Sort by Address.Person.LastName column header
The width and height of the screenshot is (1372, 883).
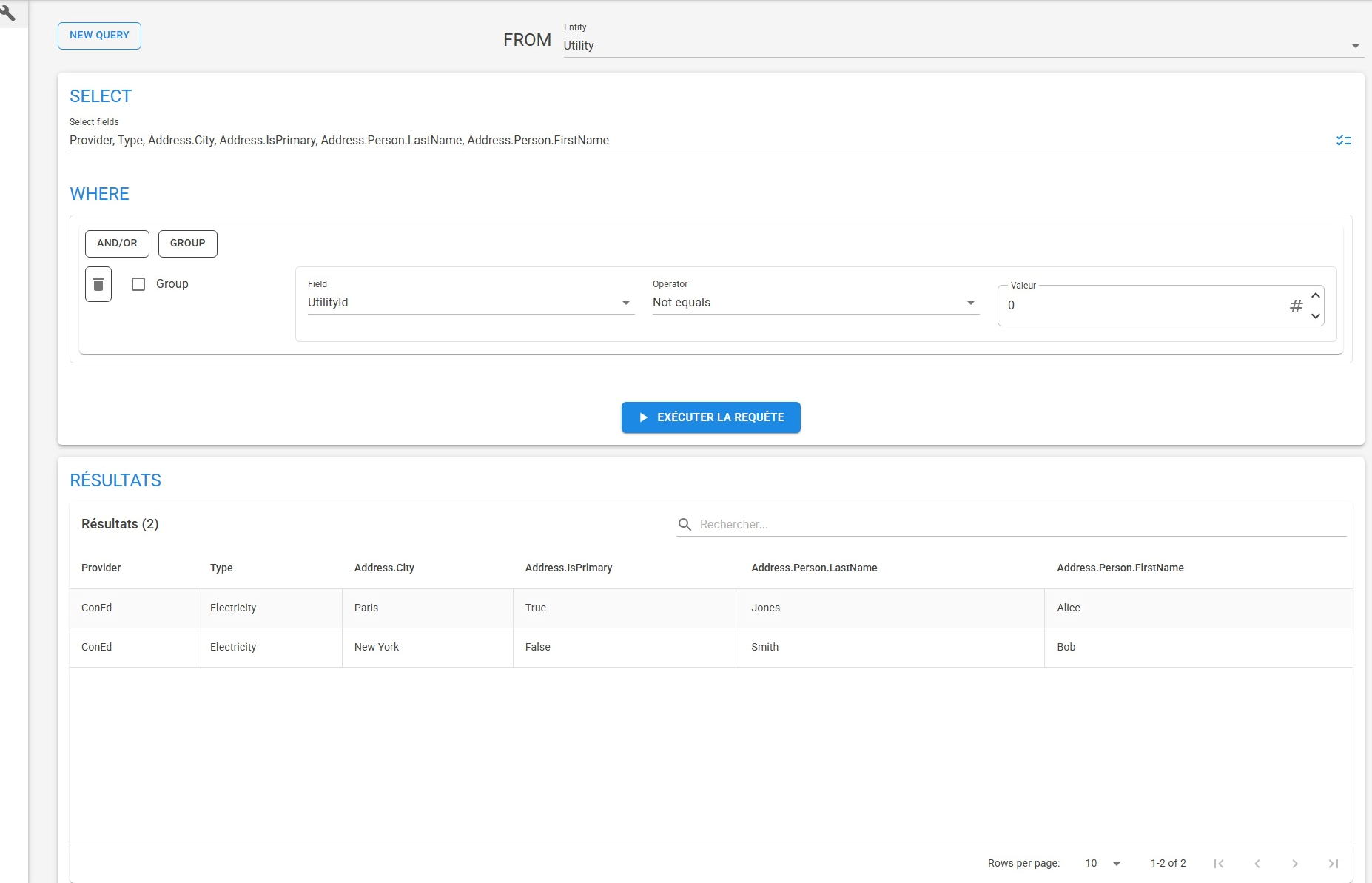pyautogui.click(x=814, y=568)
